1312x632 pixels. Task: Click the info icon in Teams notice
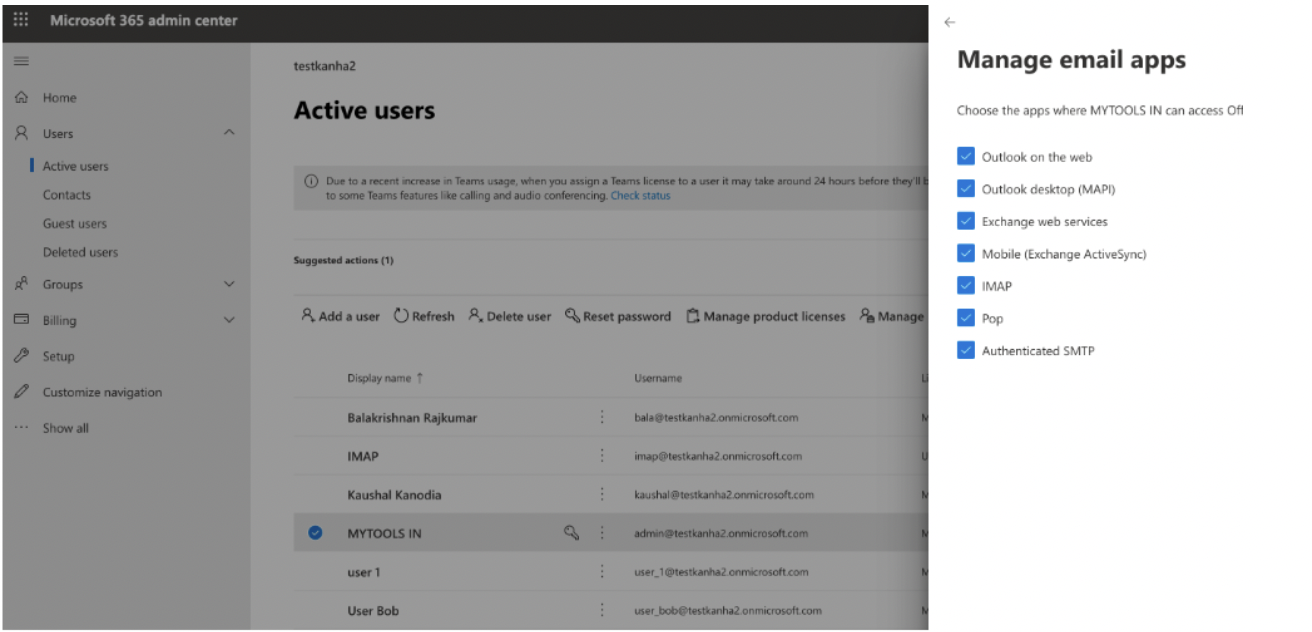click(x=311, y=182)
